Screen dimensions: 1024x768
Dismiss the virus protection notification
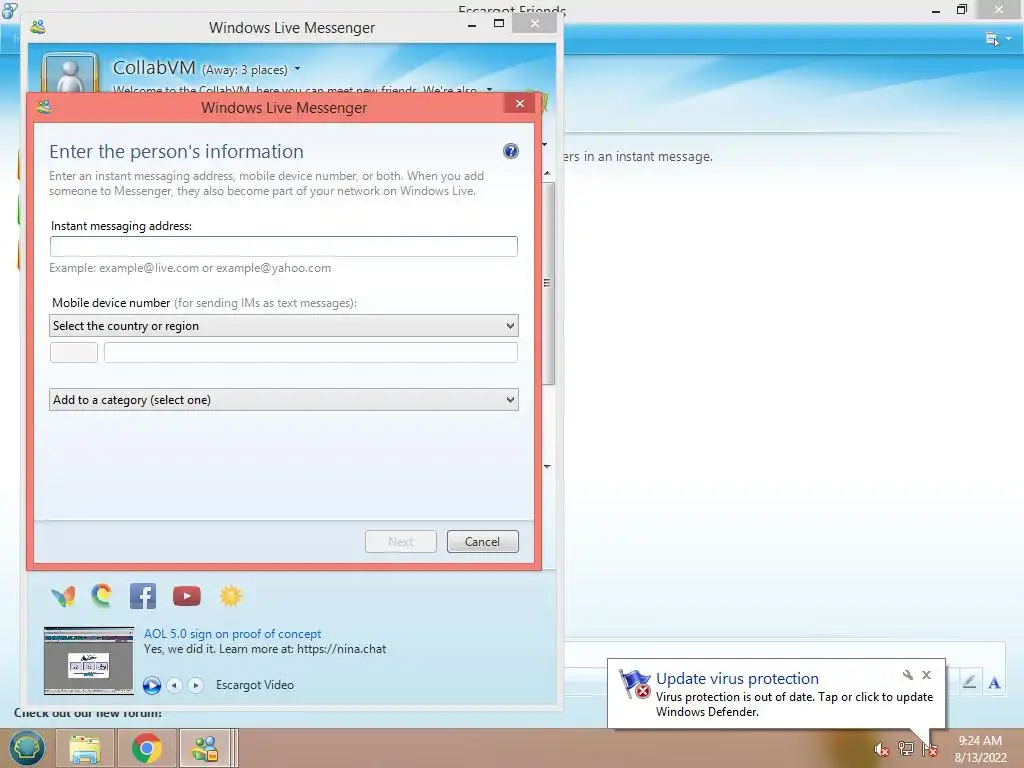point(927,675)
